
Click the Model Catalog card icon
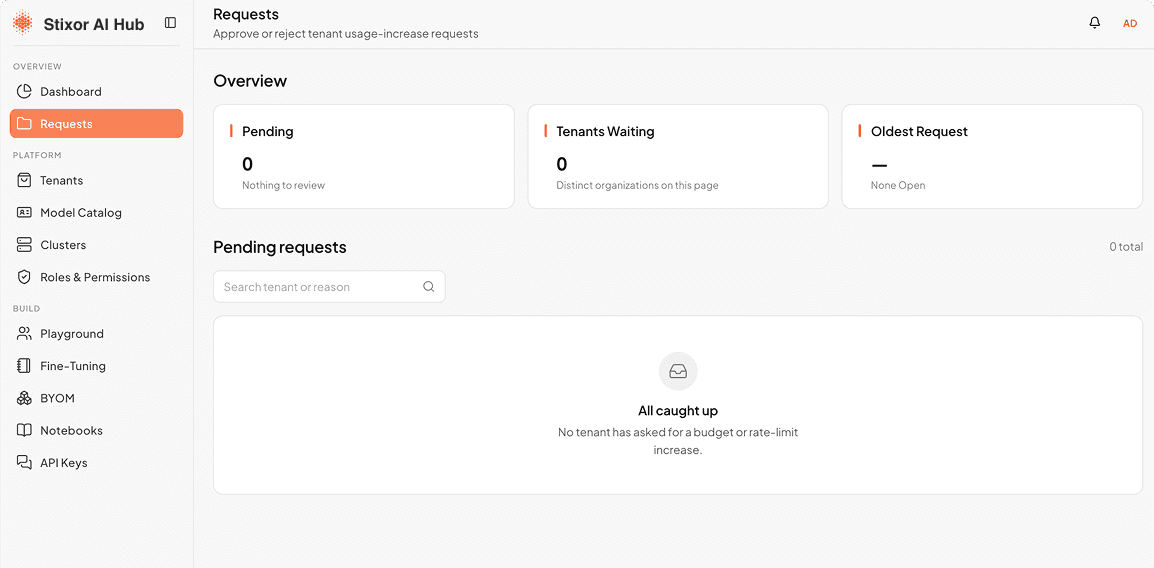click(24, 213)
